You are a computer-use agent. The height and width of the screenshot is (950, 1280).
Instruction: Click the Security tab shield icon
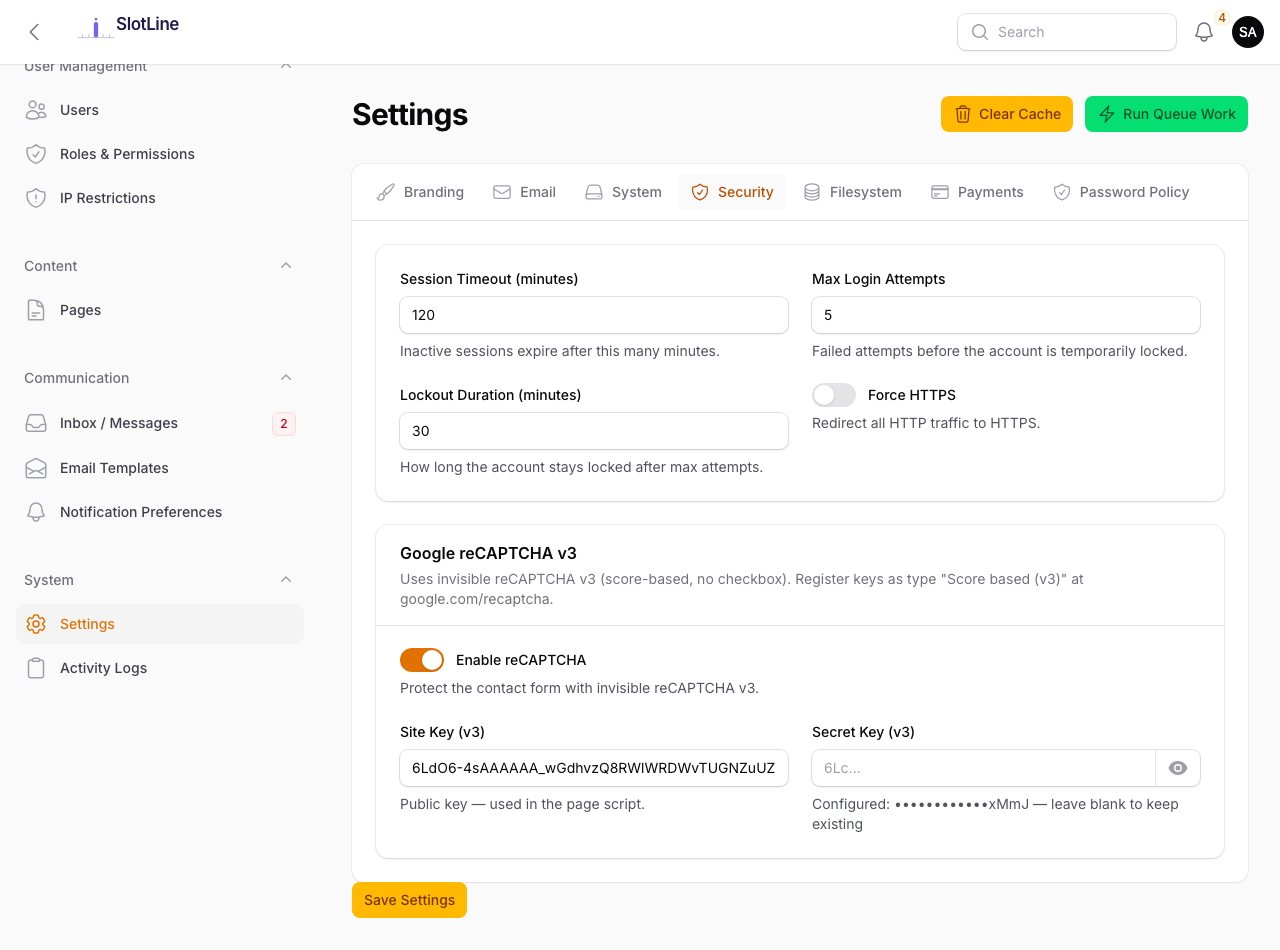pyautogui.click(x=700, y=192)
